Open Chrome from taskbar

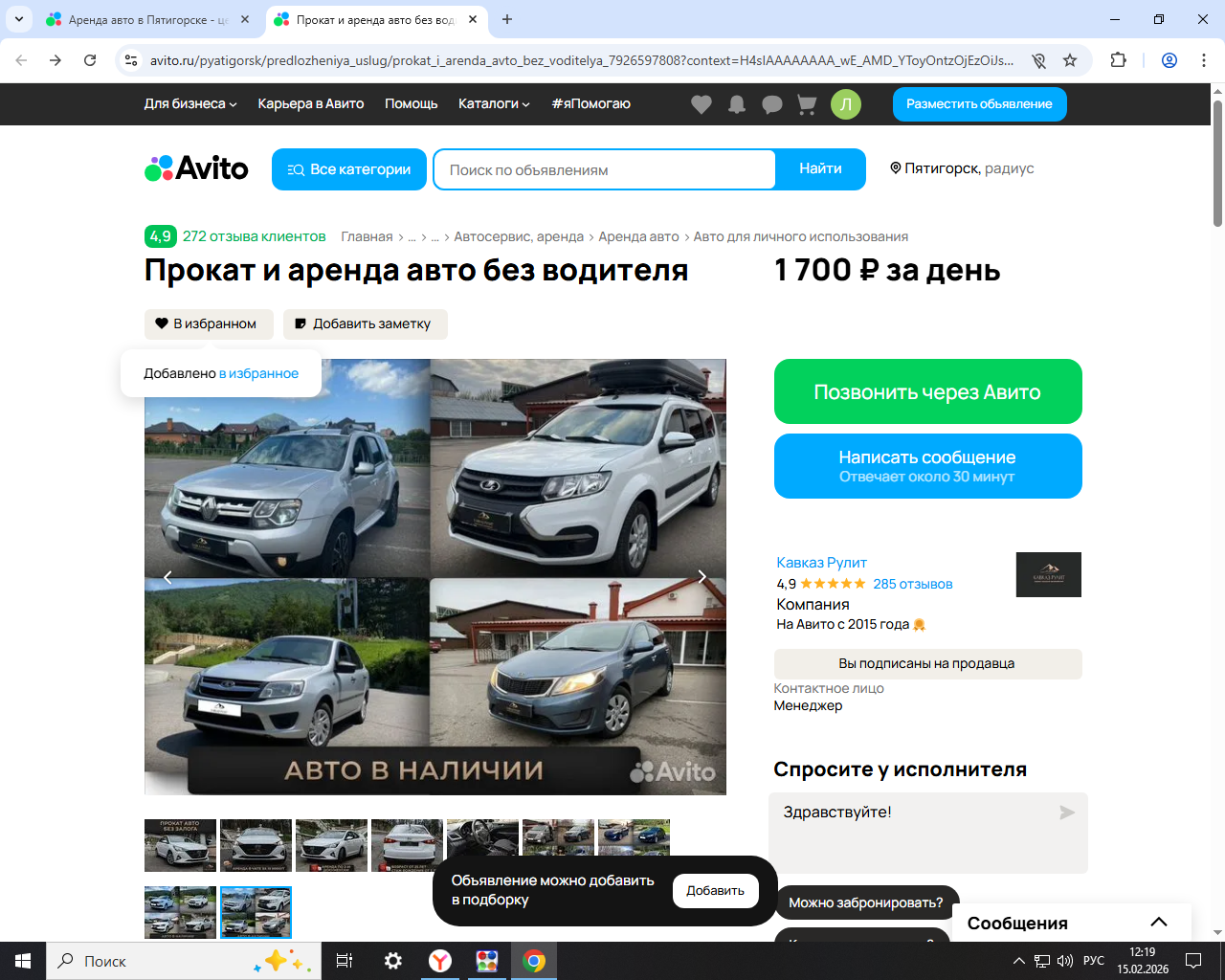click(x=534, y=961)
